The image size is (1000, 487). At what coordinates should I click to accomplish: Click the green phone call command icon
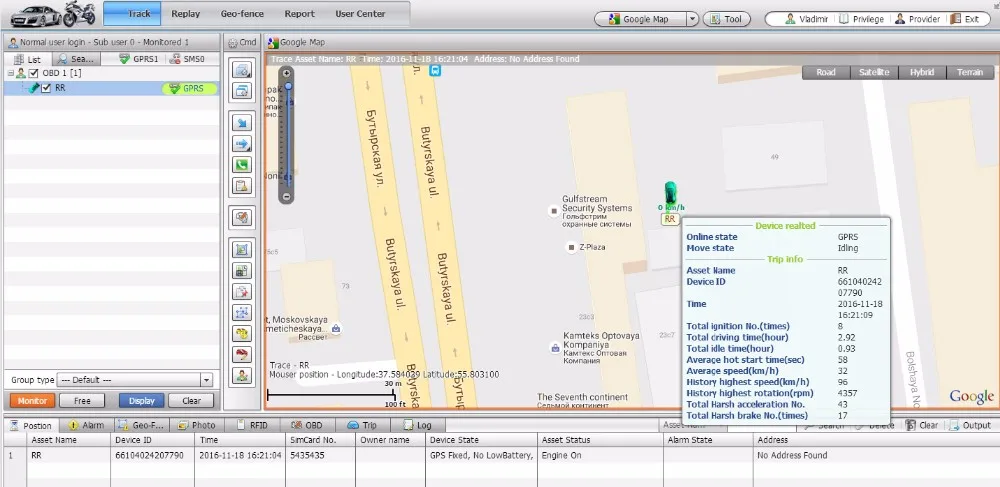click(241, 165)
